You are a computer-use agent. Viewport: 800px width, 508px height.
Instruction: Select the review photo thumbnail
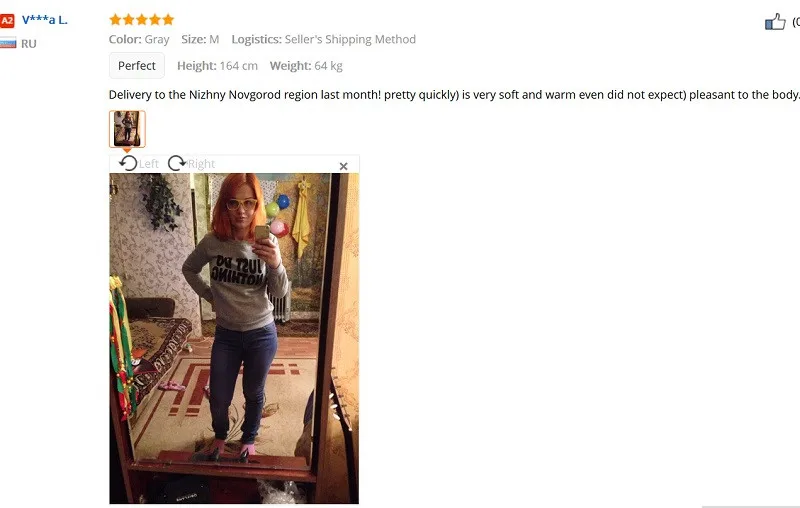point(127,129)
